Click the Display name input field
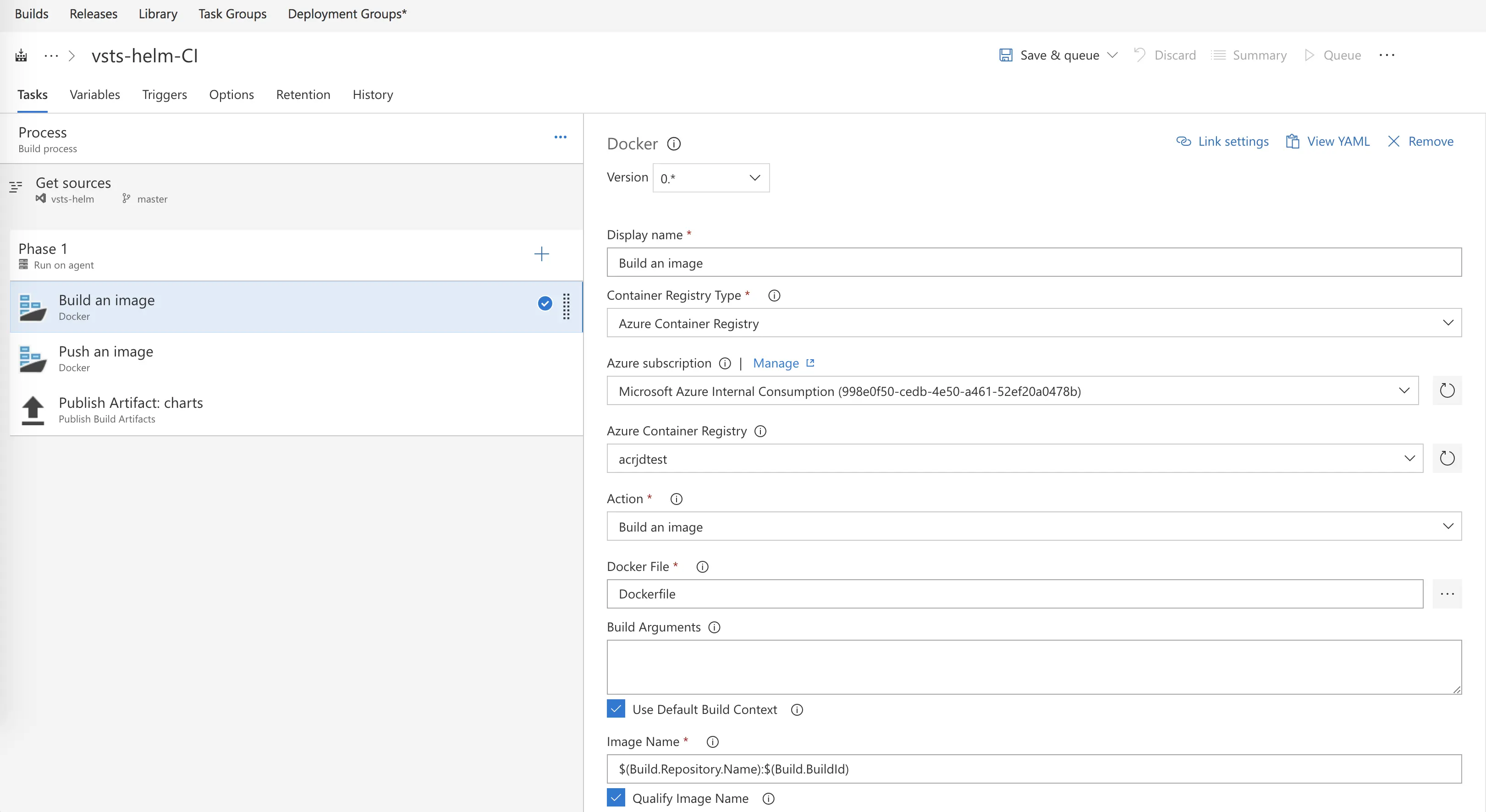1486x812 pixels. pyautogui.click(x=1034, y=263)
